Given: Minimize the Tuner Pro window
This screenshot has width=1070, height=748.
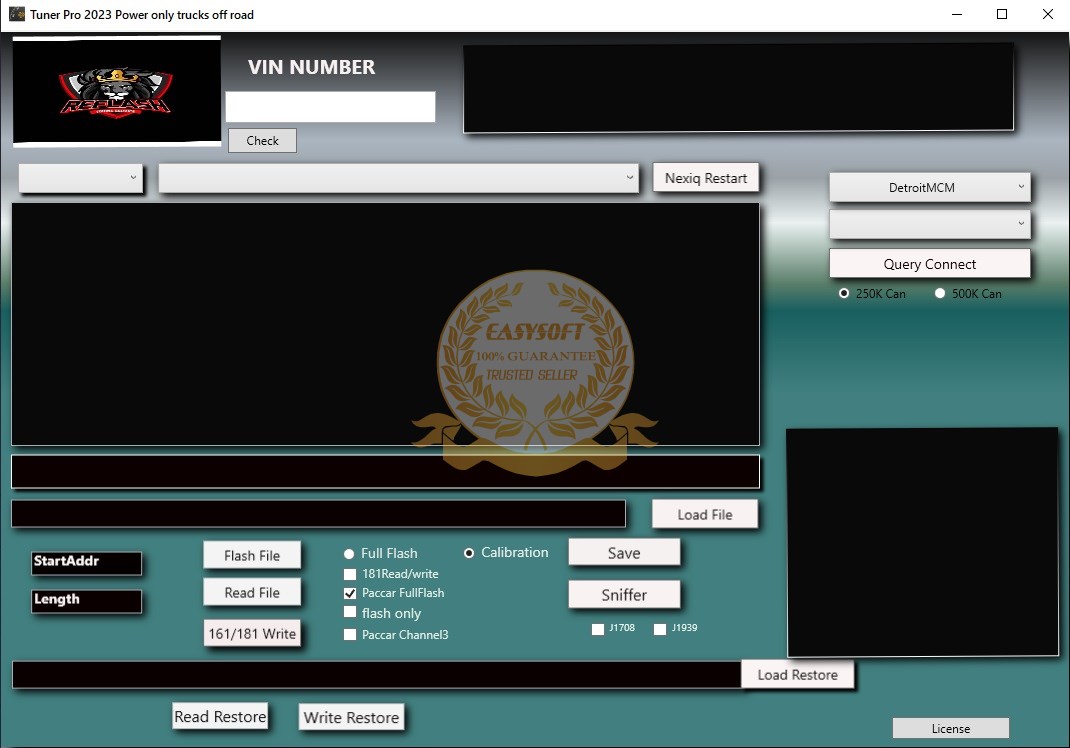Looking at the screenshot, I should point(957,14).
